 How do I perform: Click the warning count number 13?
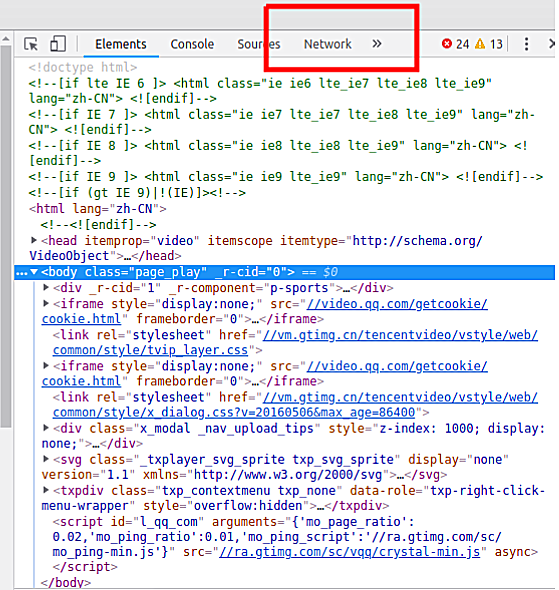[496, 44]
